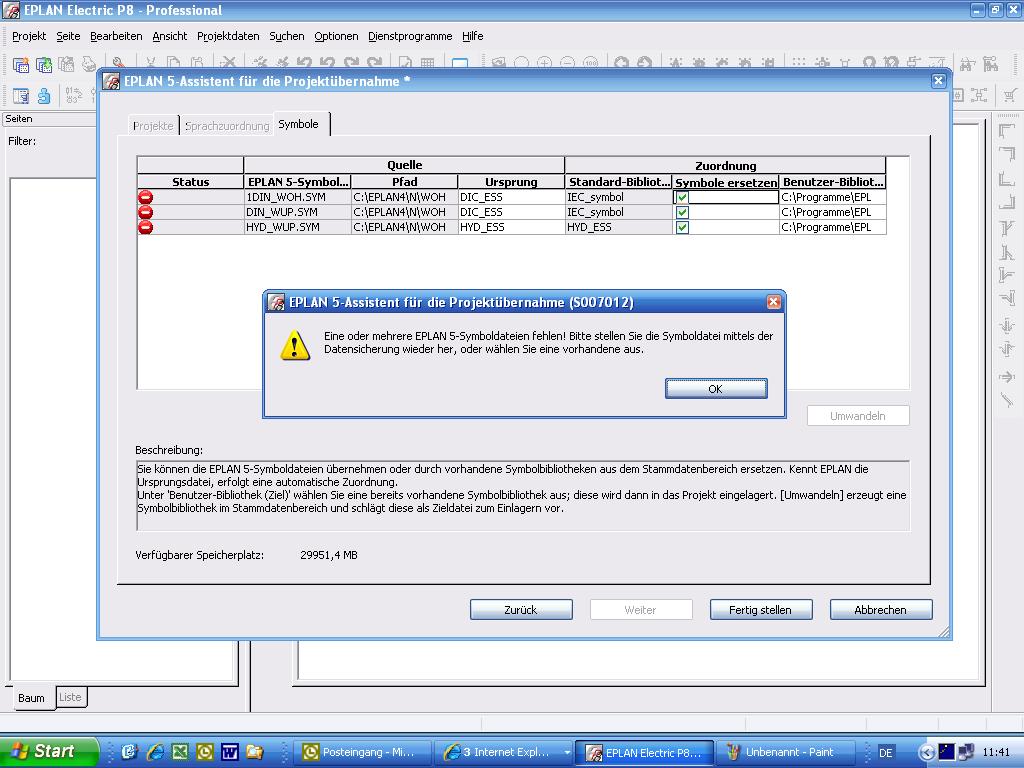Open the Dienstprogramme menu
Viewport: 1024px width, 768px height.
[x=410, y=36]
